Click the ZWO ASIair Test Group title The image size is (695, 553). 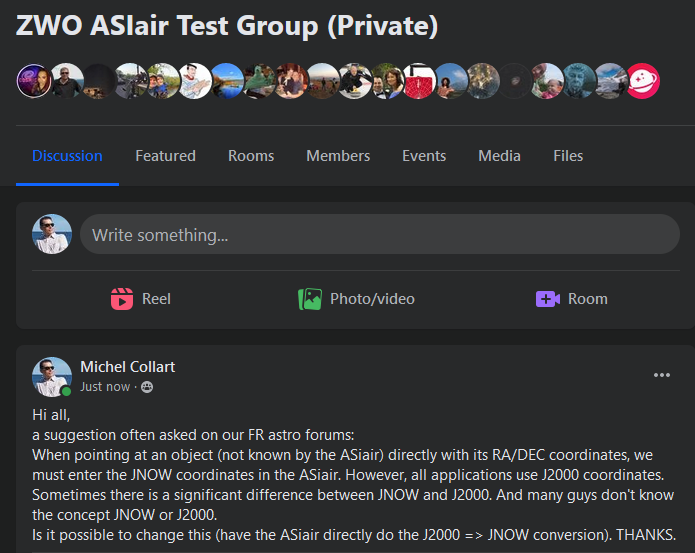(x=227, y=26)
